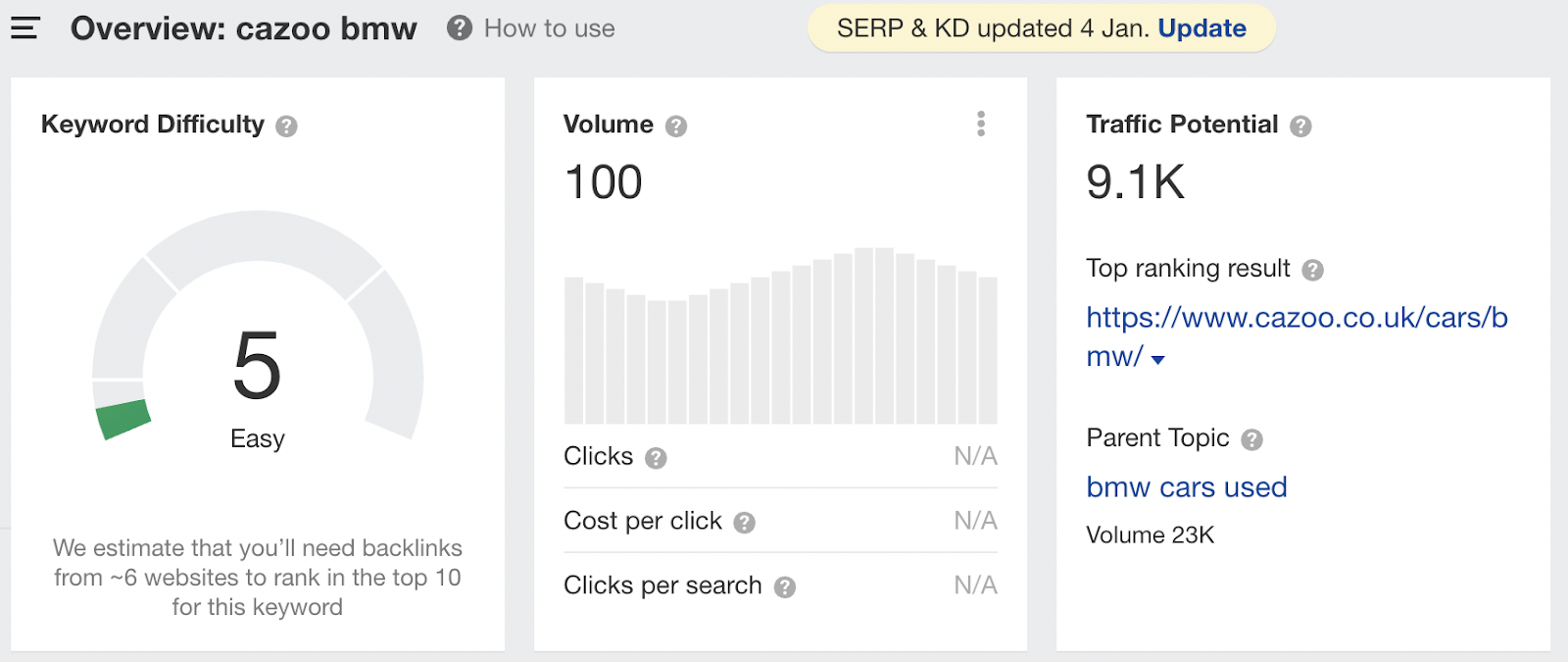Click the Cost per click help icon

tap(745, 523)
